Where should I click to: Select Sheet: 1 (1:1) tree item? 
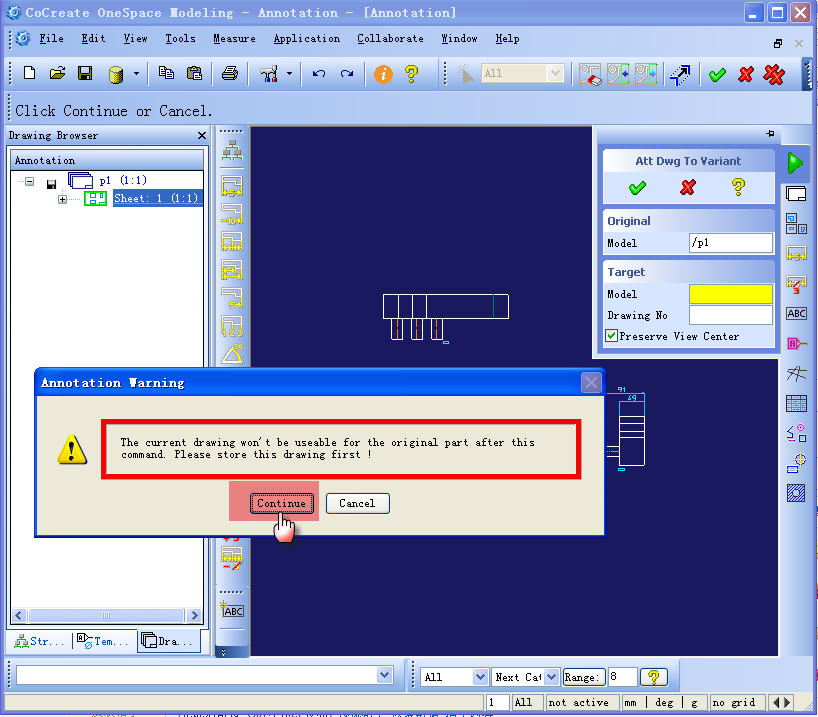pos(157,198)
